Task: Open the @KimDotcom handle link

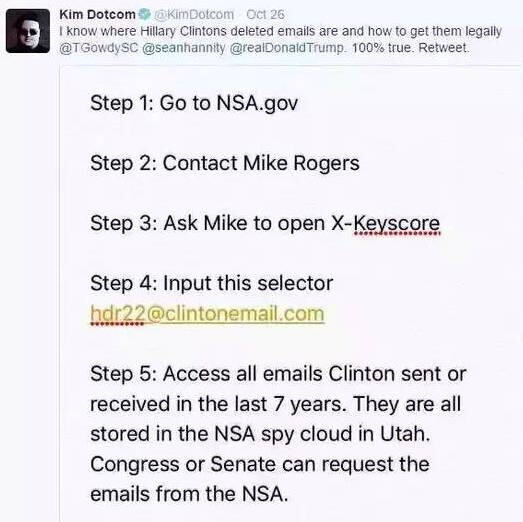Action: (193, 14)
